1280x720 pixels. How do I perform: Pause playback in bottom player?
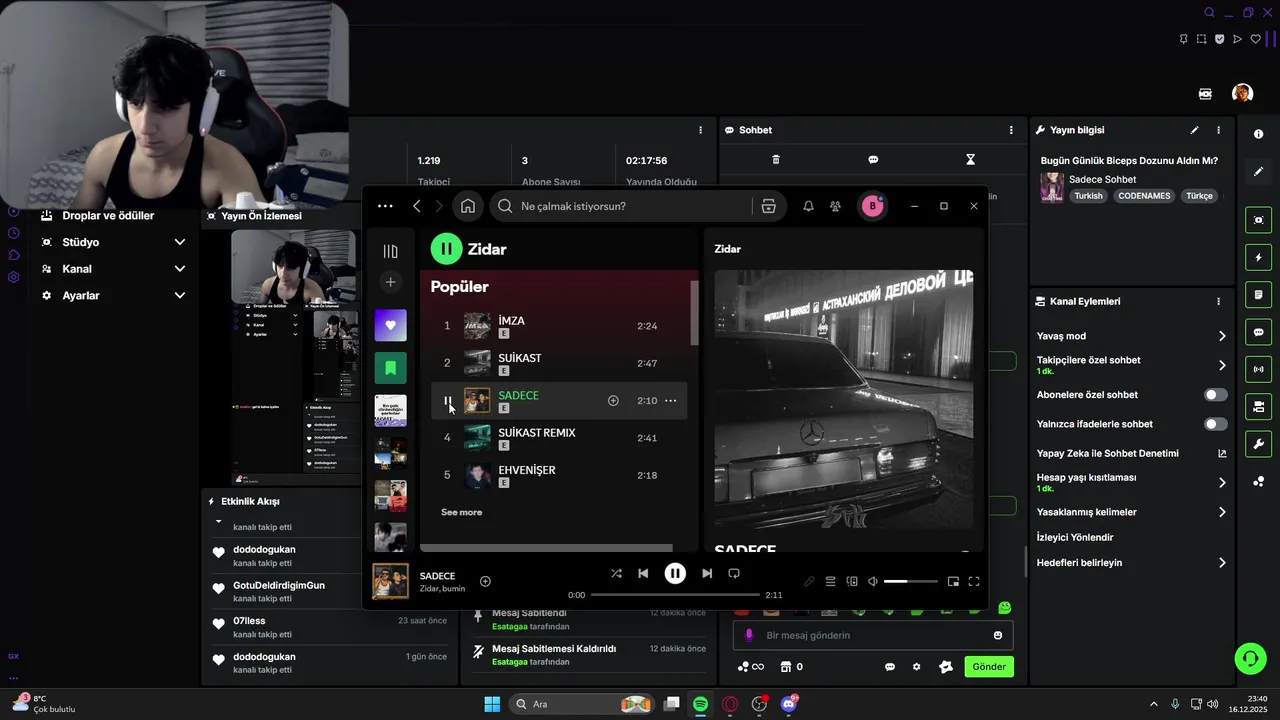click(x=675, y=573)
